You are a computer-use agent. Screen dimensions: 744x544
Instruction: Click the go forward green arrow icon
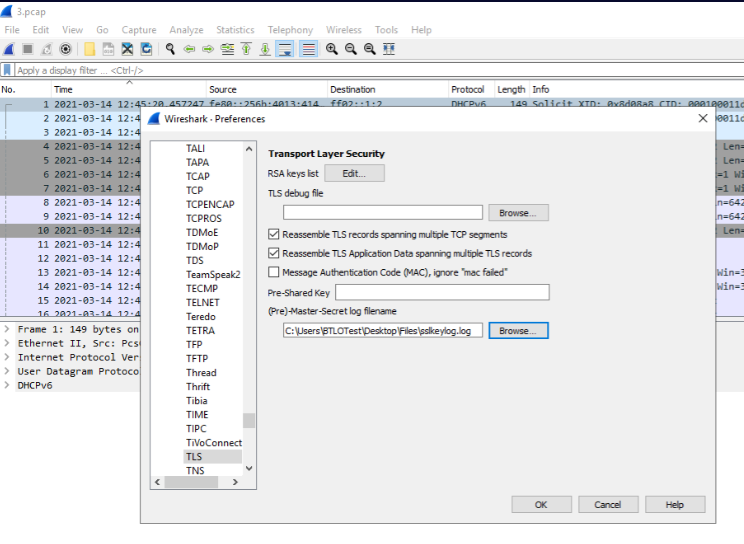pyautogui.click(x=208, y=48)
